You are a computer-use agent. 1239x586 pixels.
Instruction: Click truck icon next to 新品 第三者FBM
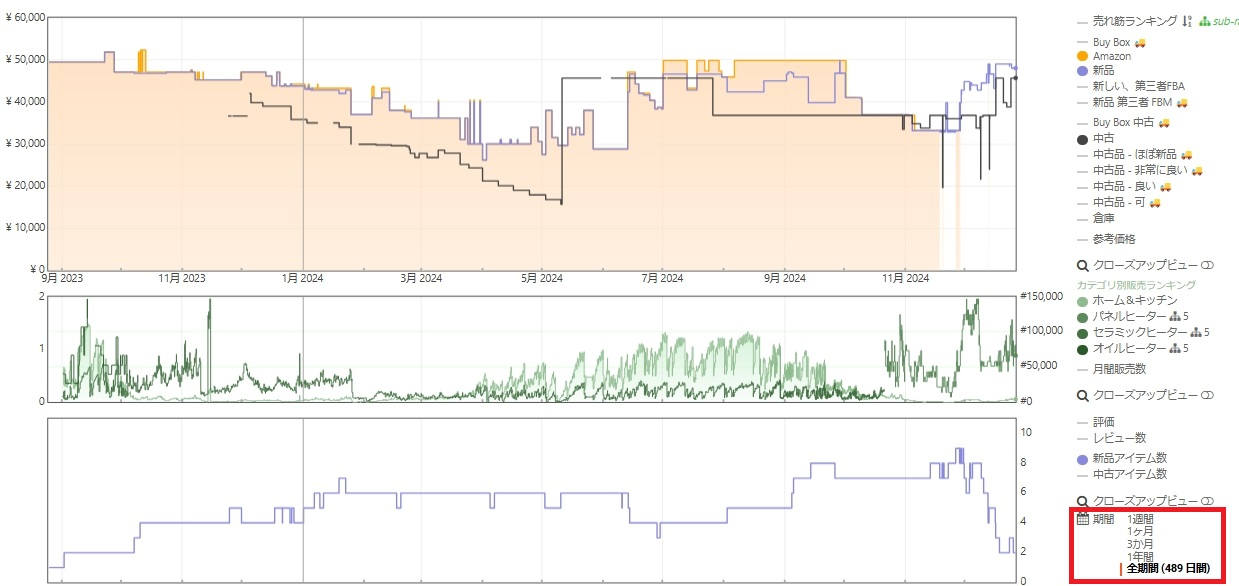(x=1182, y=102)
